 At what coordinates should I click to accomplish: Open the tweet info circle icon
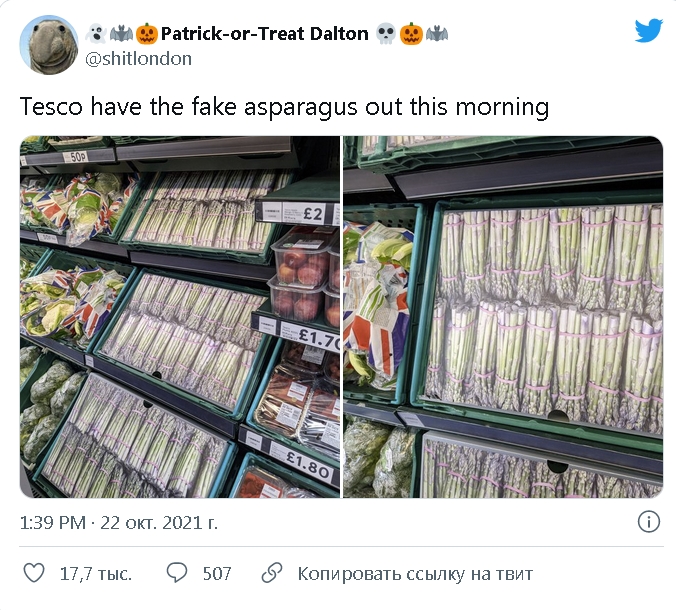click(648, 522)
